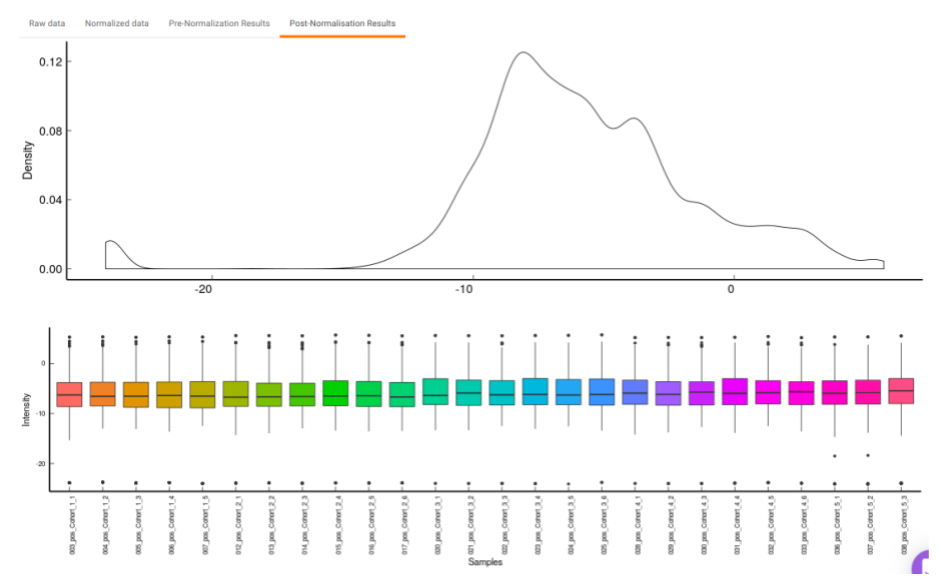This screenshot has width=941, height=585.
Task: Select the Pre-Normalization Results tab
Action: tap(219, 23)
